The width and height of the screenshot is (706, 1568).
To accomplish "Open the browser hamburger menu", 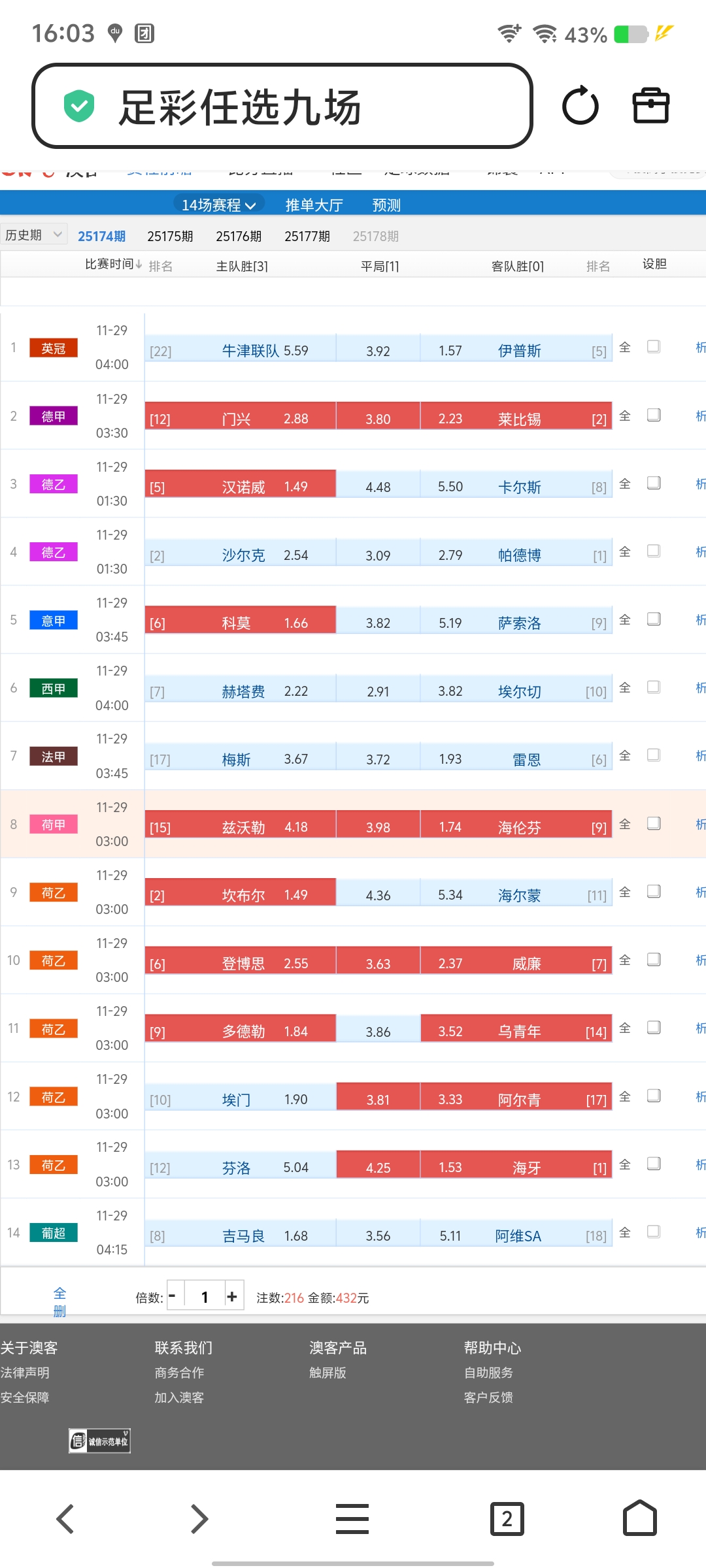I will (x=352, y=1518).
